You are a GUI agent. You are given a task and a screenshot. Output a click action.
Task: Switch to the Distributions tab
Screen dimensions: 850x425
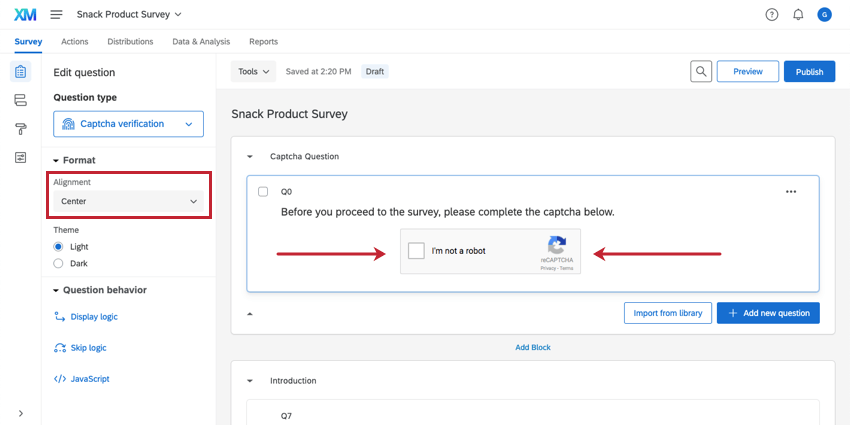130,42
